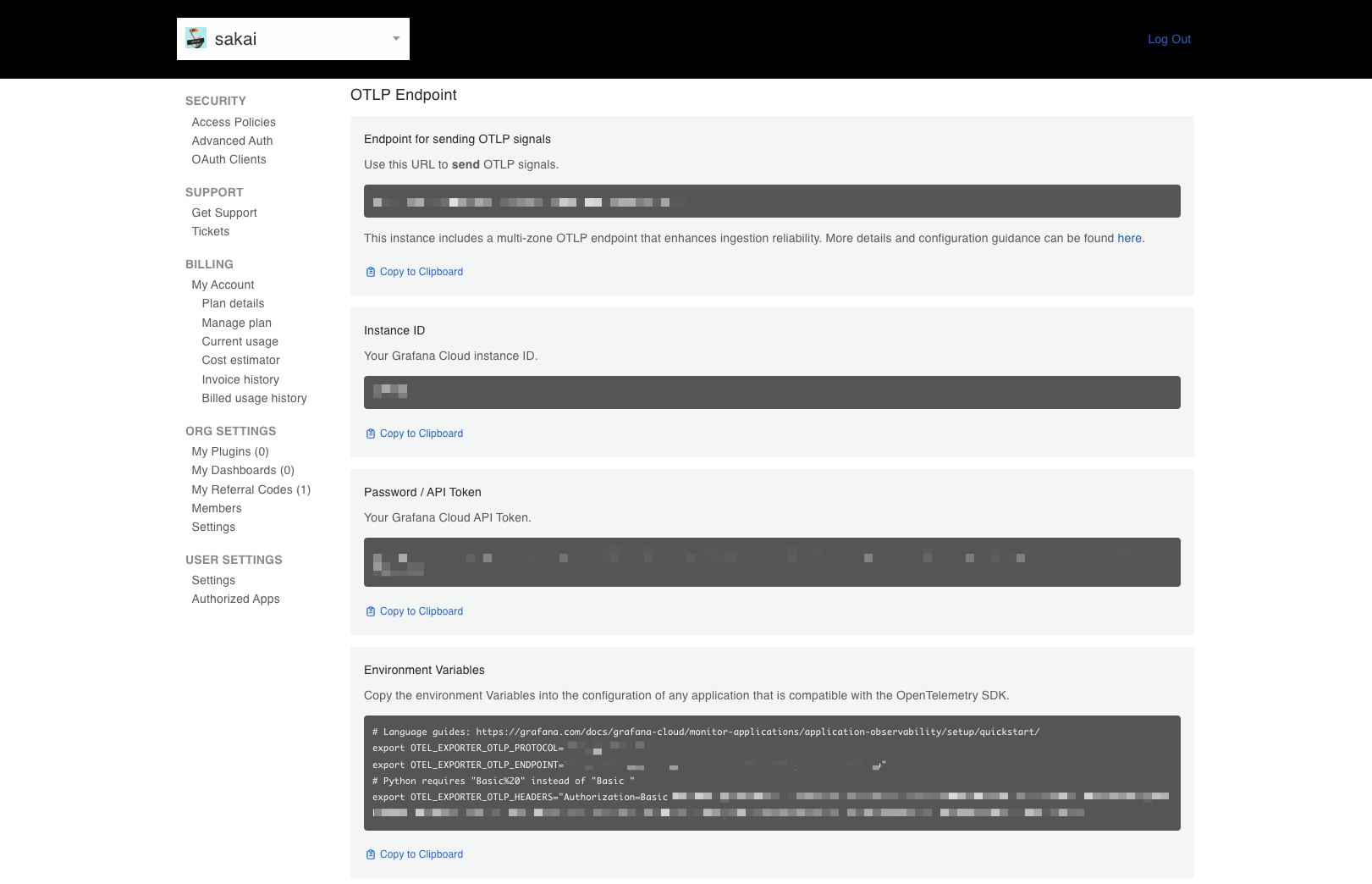Open Authorized Apps under User Settings
This screenshot has height=884, width=1372.
pos(235,599)
